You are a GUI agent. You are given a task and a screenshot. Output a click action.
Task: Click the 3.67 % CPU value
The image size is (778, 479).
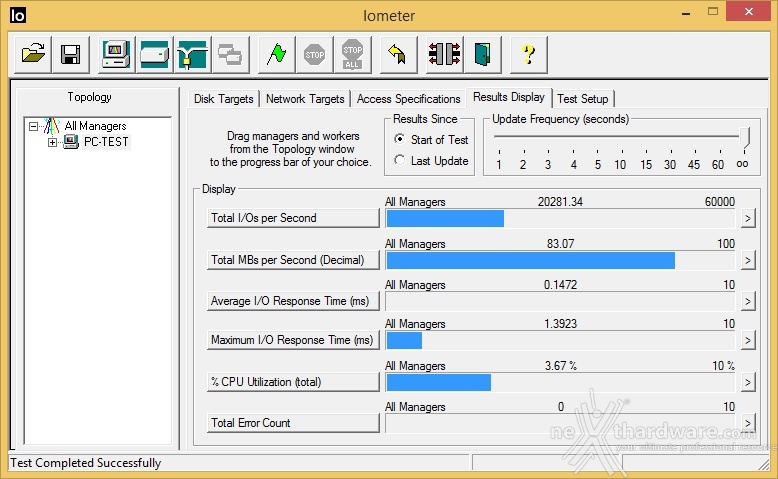pos(561,366)
